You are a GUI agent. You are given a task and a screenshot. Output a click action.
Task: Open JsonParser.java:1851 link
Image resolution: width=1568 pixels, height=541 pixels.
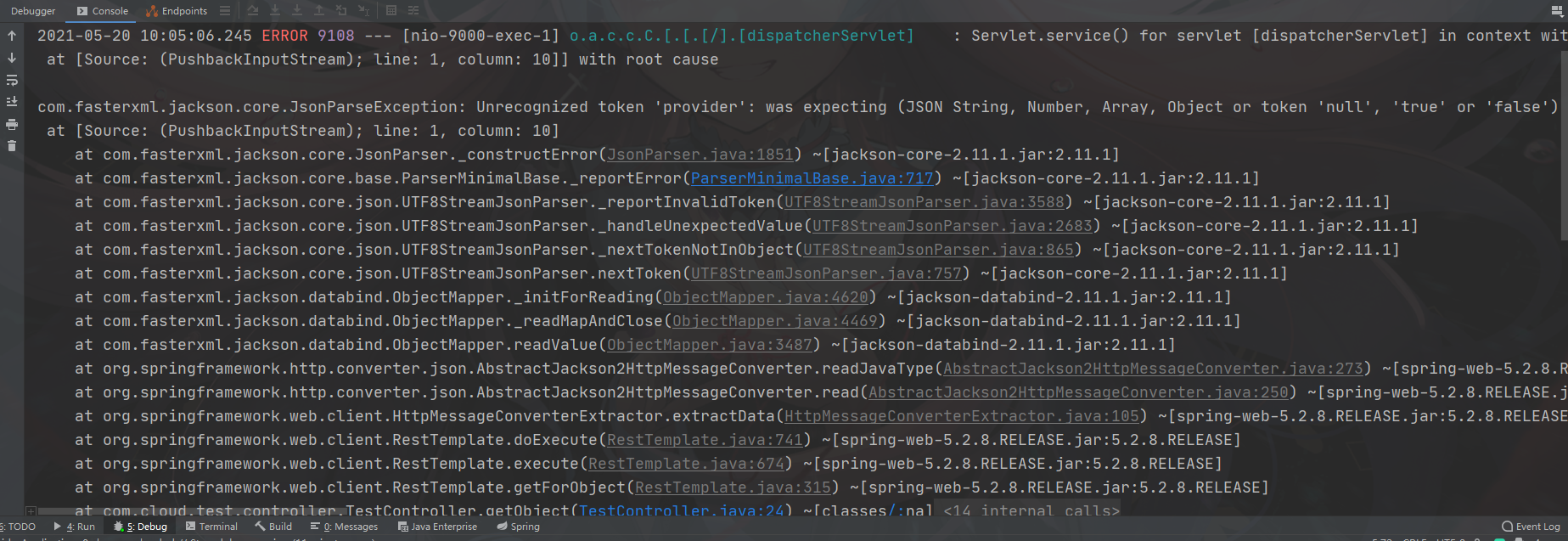[x=700, y=155]
